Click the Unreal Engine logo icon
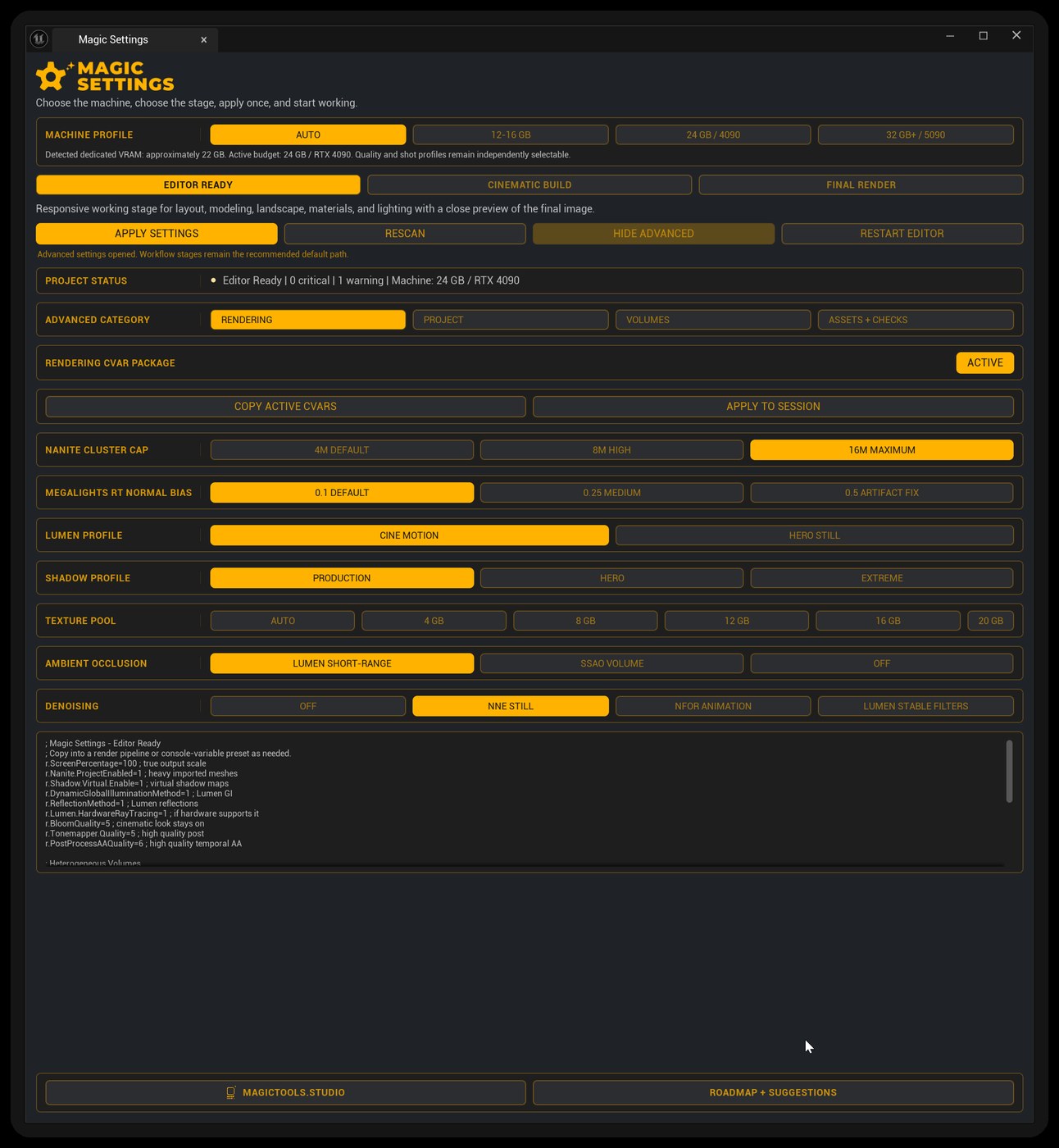Viewport: 1059px width, 1148px height. (x=39, y=39)
